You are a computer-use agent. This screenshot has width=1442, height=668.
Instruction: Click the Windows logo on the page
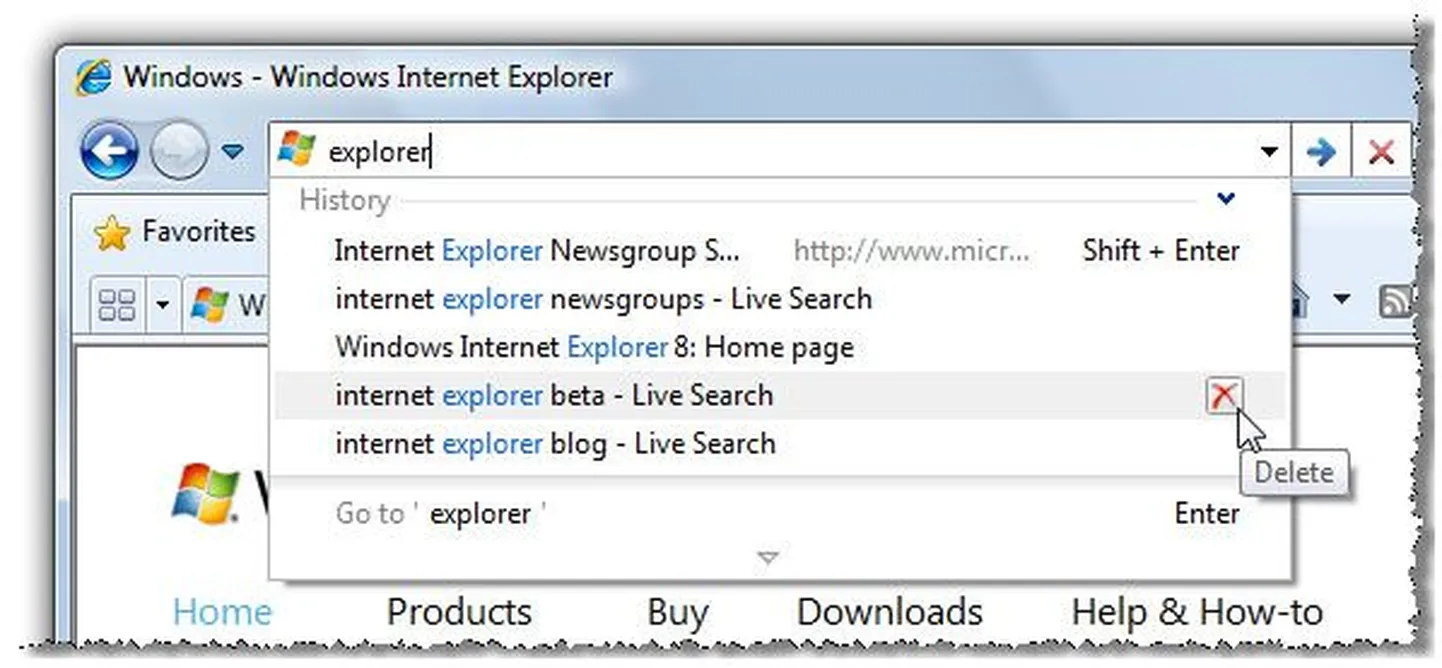[x=206, y=493]
